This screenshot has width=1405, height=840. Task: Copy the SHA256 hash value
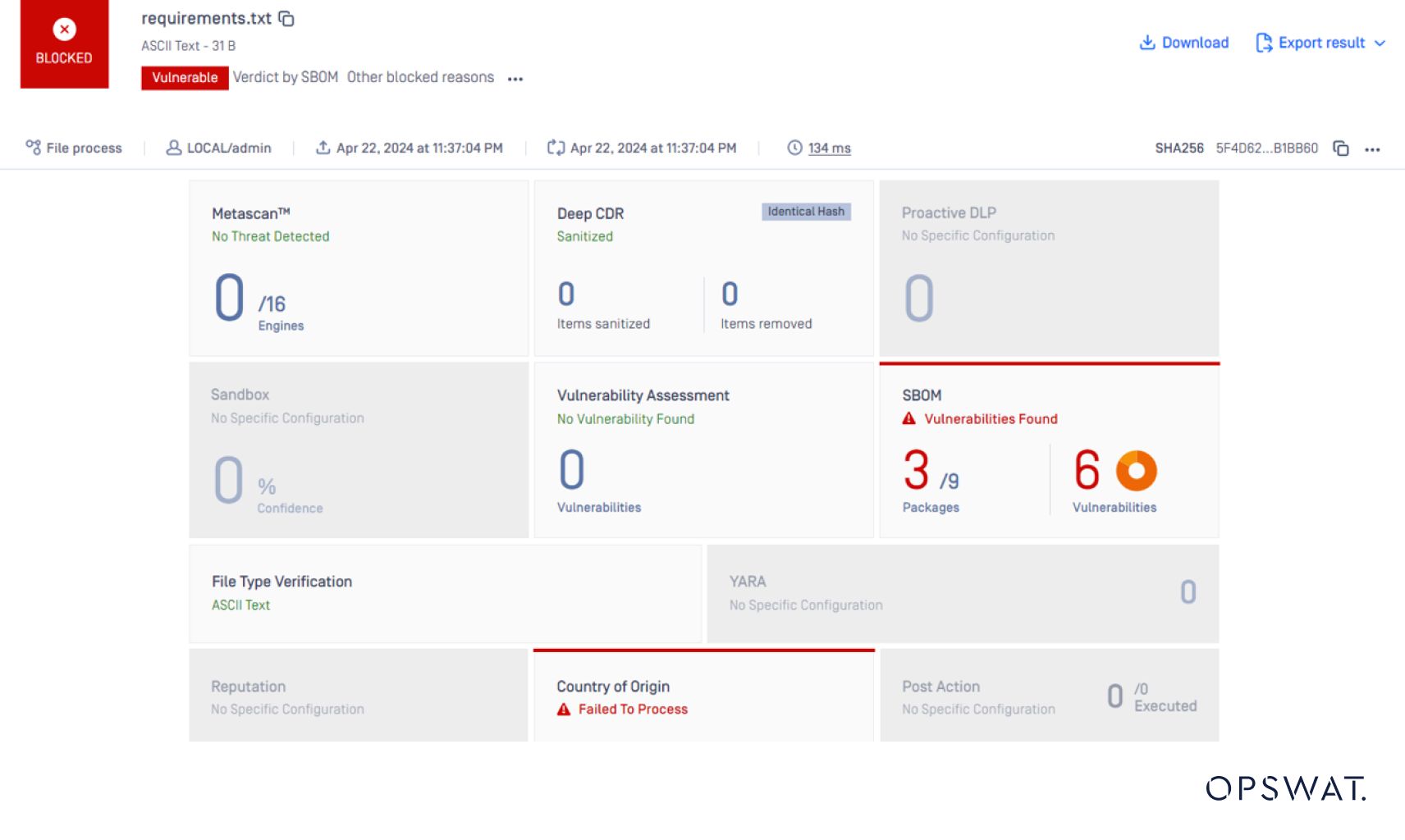click(1340, 148)
